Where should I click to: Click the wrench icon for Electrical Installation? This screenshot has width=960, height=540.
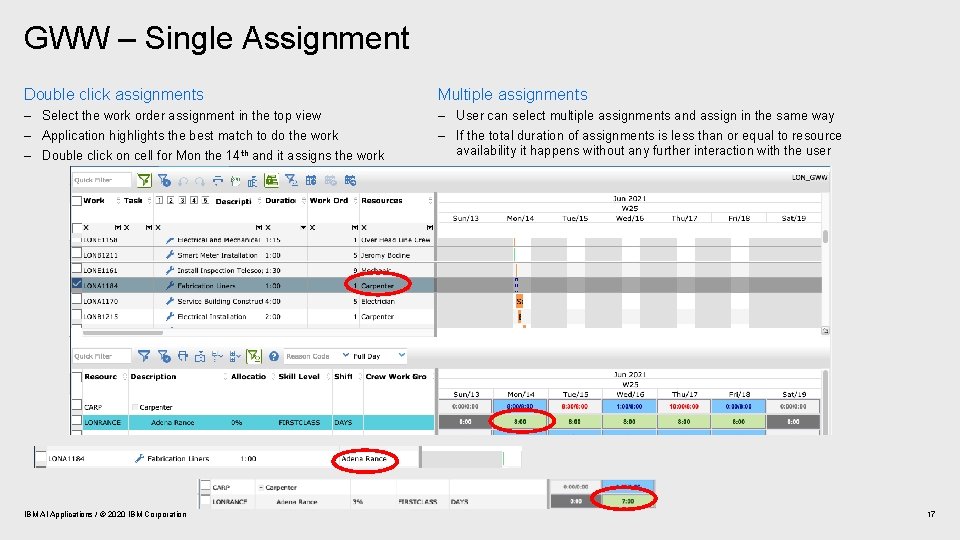pos(170,317)
